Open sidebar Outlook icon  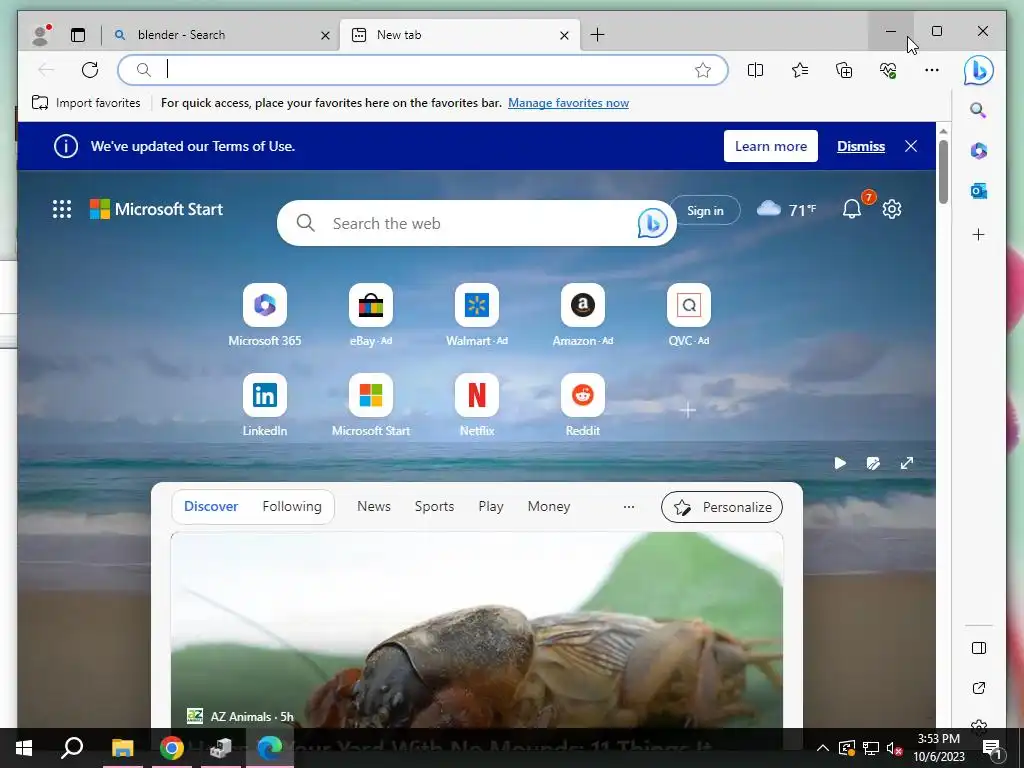(978, 191)
